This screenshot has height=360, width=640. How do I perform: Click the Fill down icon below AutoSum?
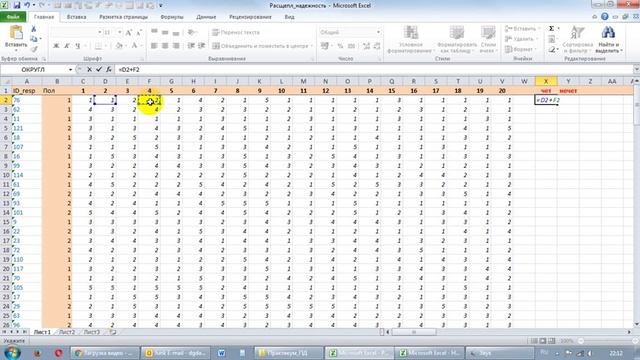551,39
